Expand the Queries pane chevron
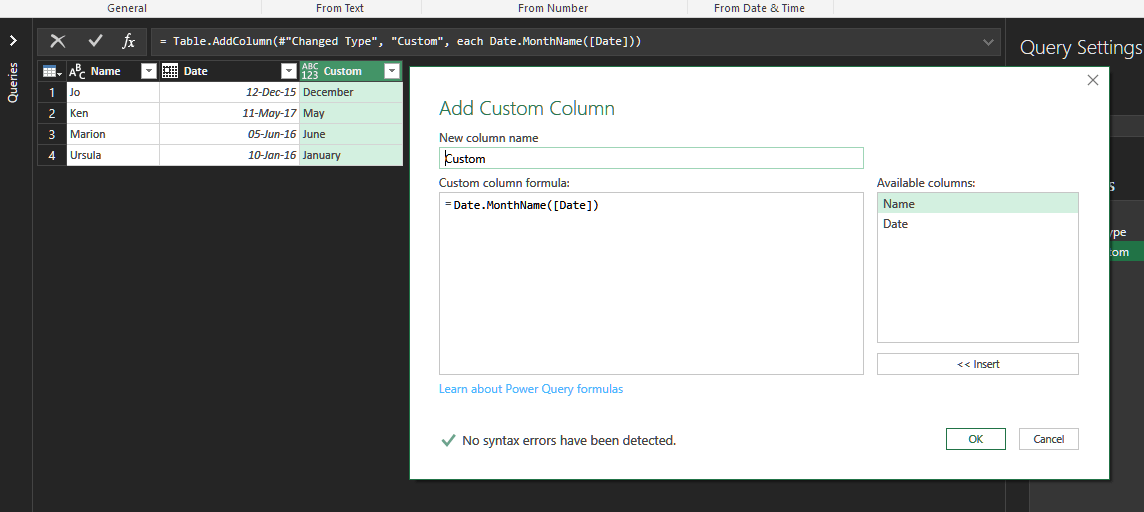 click(x=12, y=41)
